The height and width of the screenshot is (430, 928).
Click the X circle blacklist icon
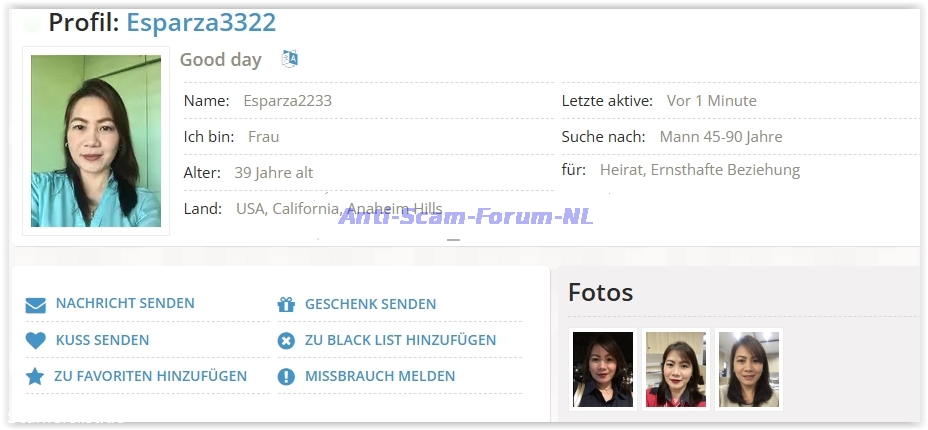coord(286,341)
